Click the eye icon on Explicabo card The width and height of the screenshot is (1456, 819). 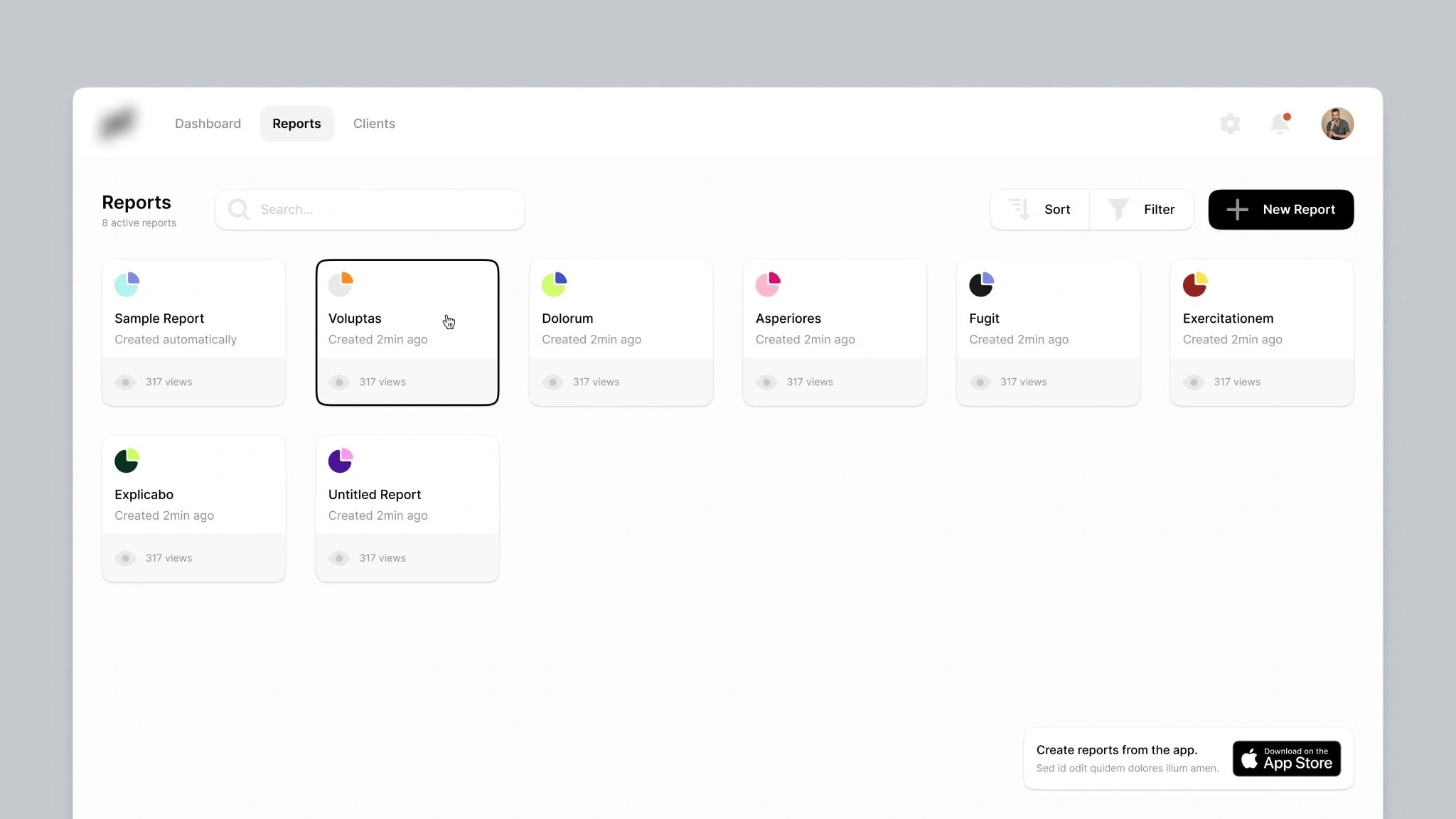[126, 558]
